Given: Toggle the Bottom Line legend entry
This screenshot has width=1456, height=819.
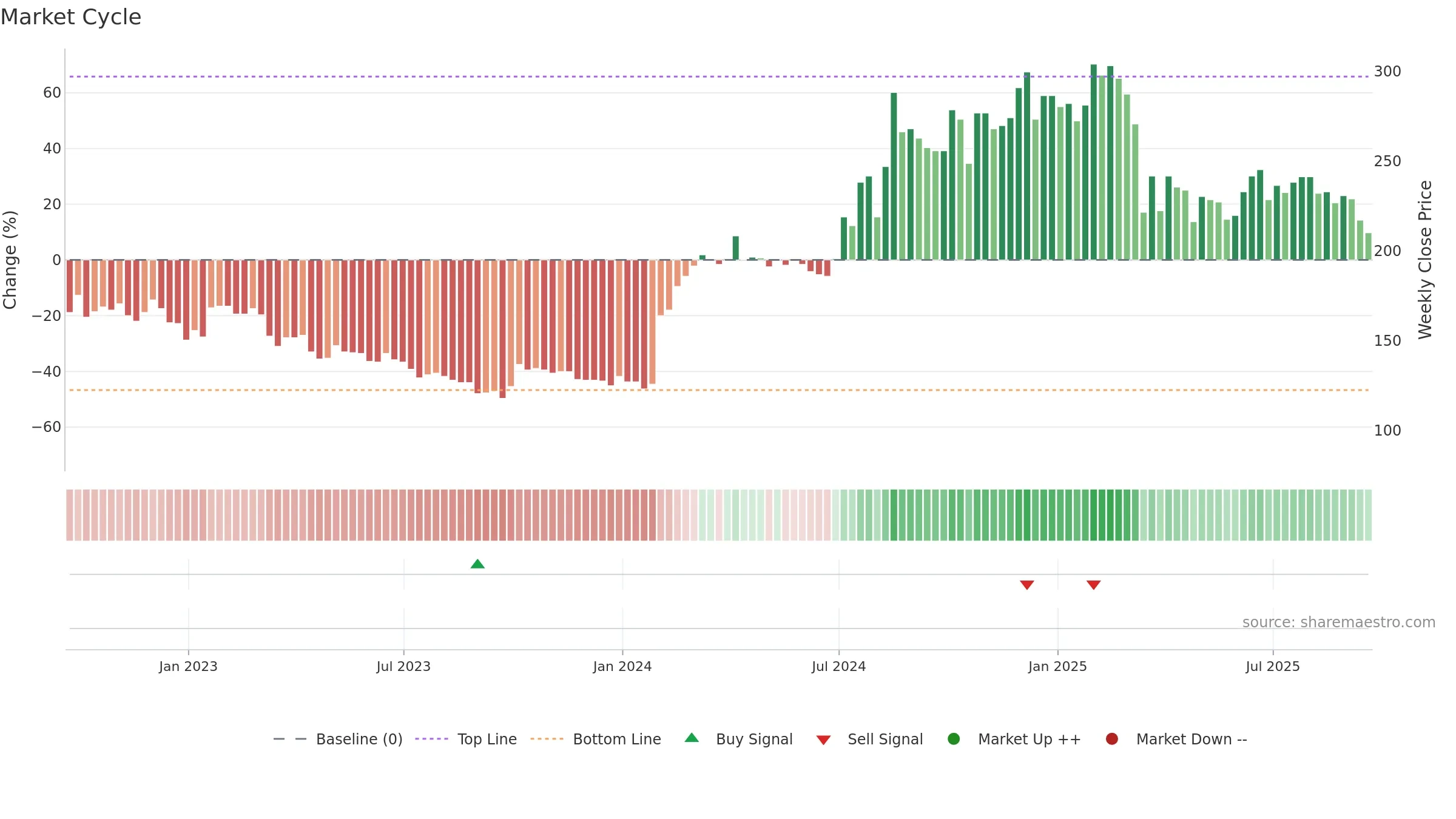Looking at the screenshot, I should pyautogui.click(x=596, y=739).
